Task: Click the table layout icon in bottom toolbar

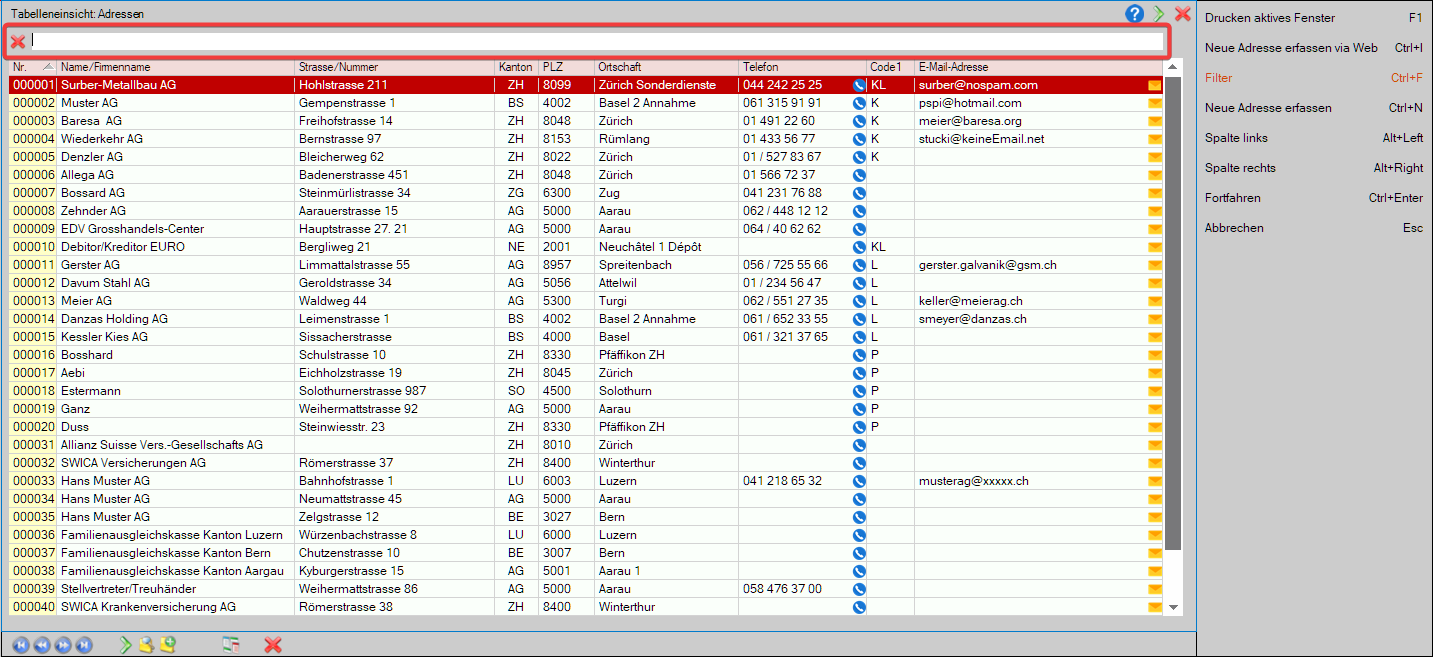Action: [231, 645]
